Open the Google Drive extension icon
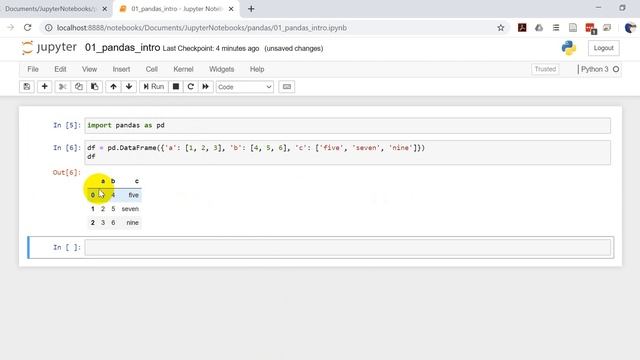The height and width of the screenshot is (360, 640). coord(539,28)
